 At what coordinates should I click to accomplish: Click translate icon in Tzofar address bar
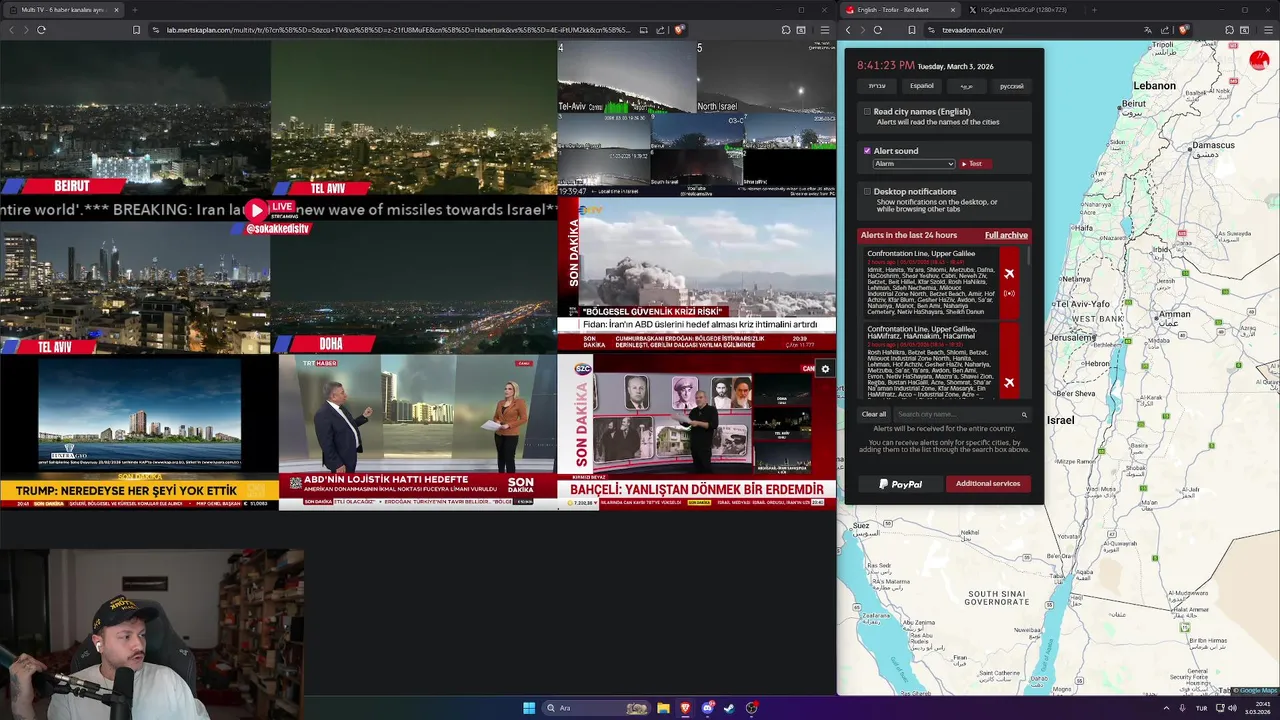(x=1150, y=30)
